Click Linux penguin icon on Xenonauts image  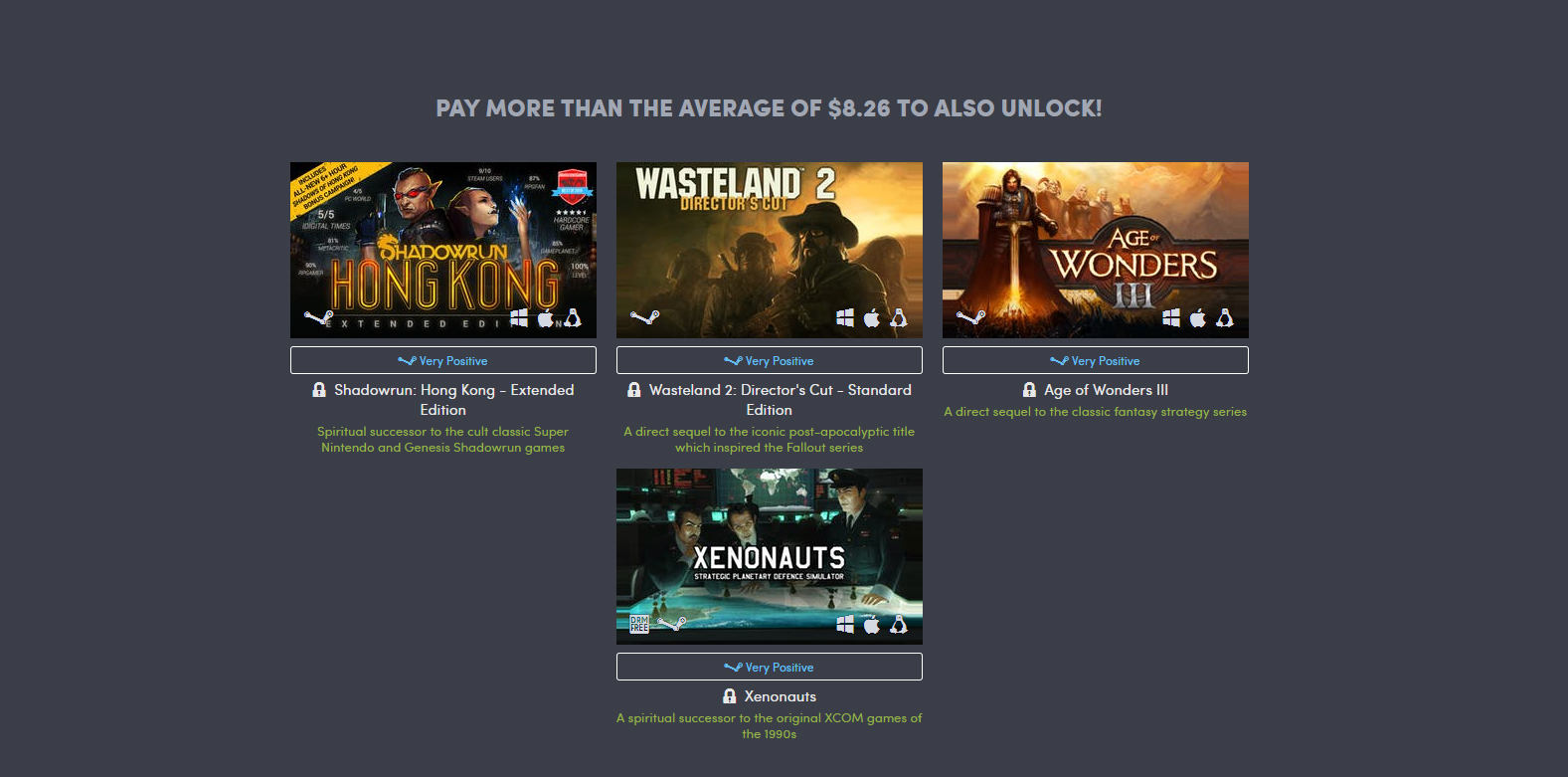pyautogui.click(x=899, y=625)
